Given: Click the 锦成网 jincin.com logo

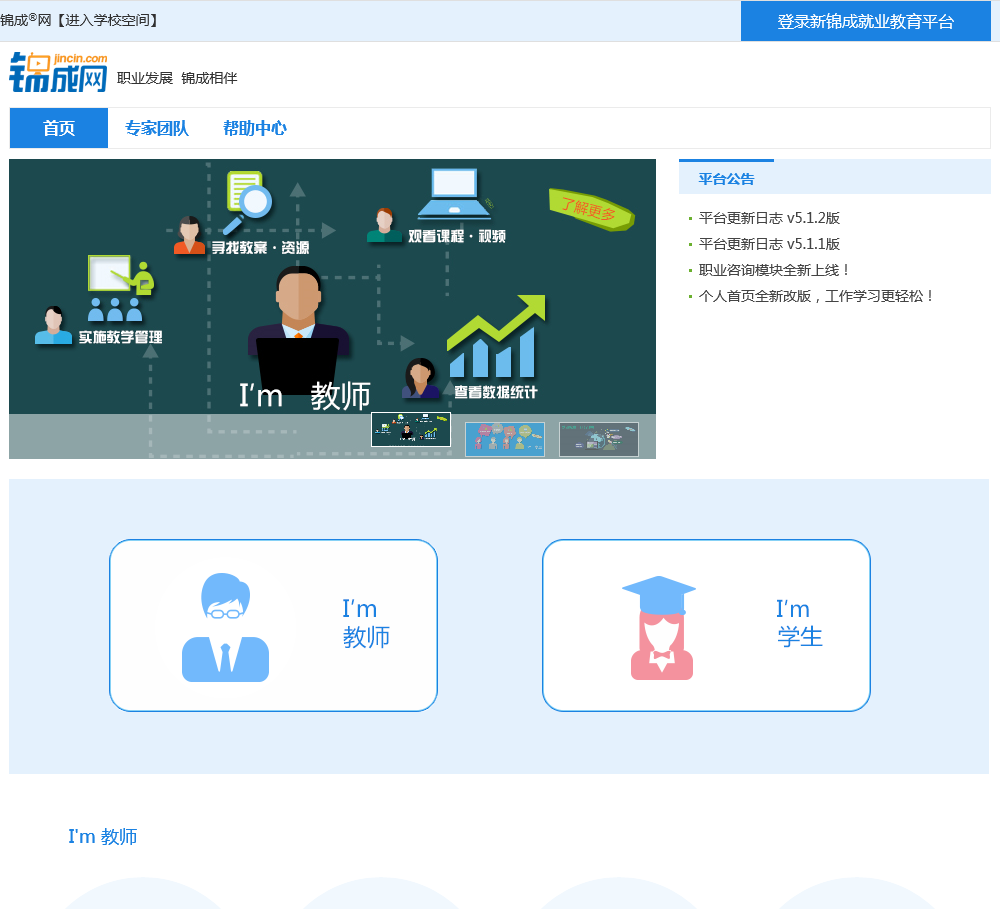Looking at the screenshot, I should pos(58,73).
